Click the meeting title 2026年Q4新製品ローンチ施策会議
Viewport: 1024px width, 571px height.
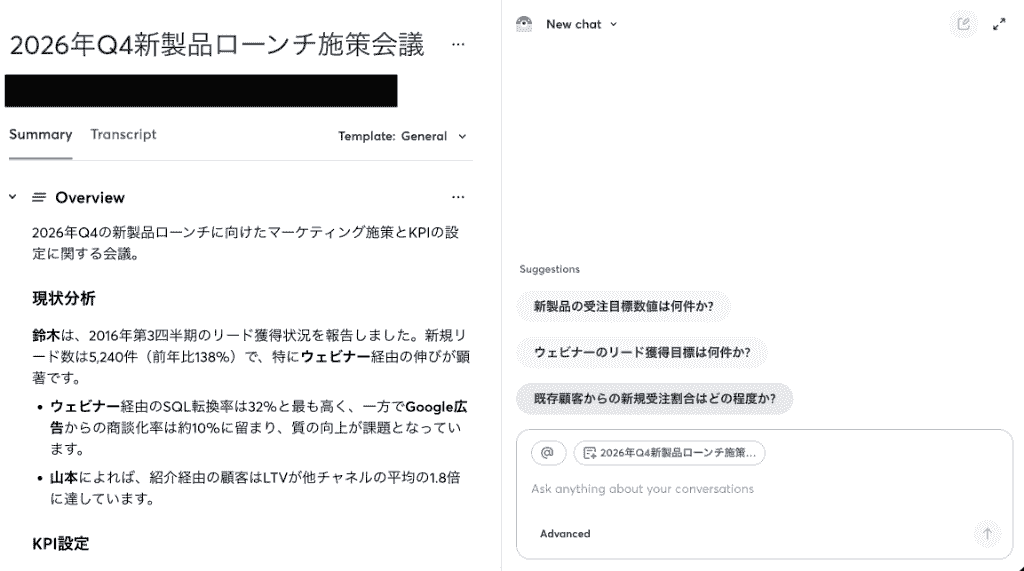click(x=217, y=44)
